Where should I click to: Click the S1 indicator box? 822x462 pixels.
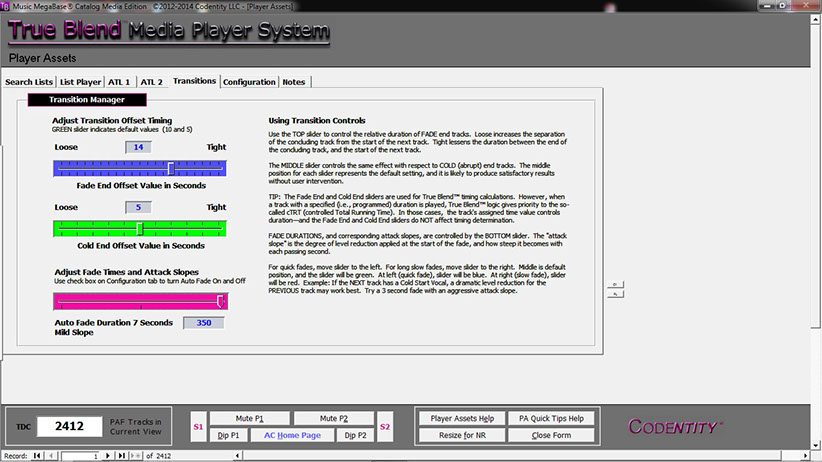point(198,427)
